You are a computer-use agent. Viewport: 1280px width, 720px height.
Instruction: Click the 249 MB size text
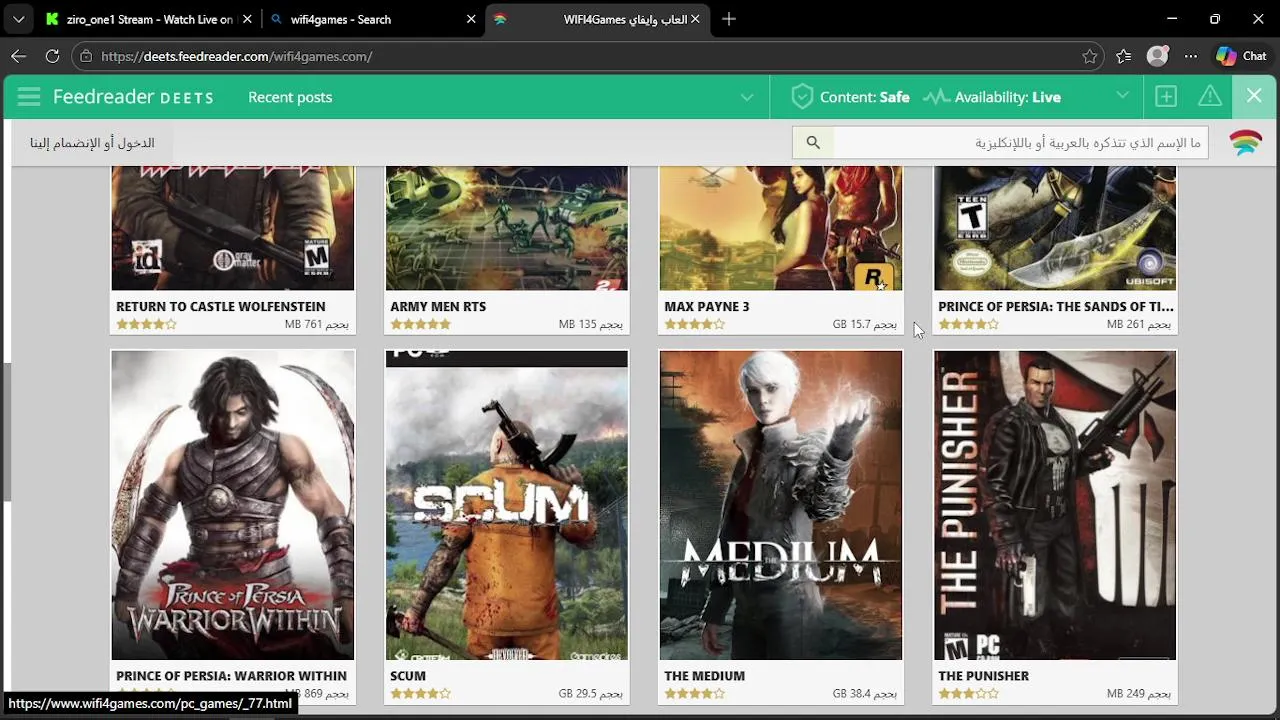click(1139, 693)
